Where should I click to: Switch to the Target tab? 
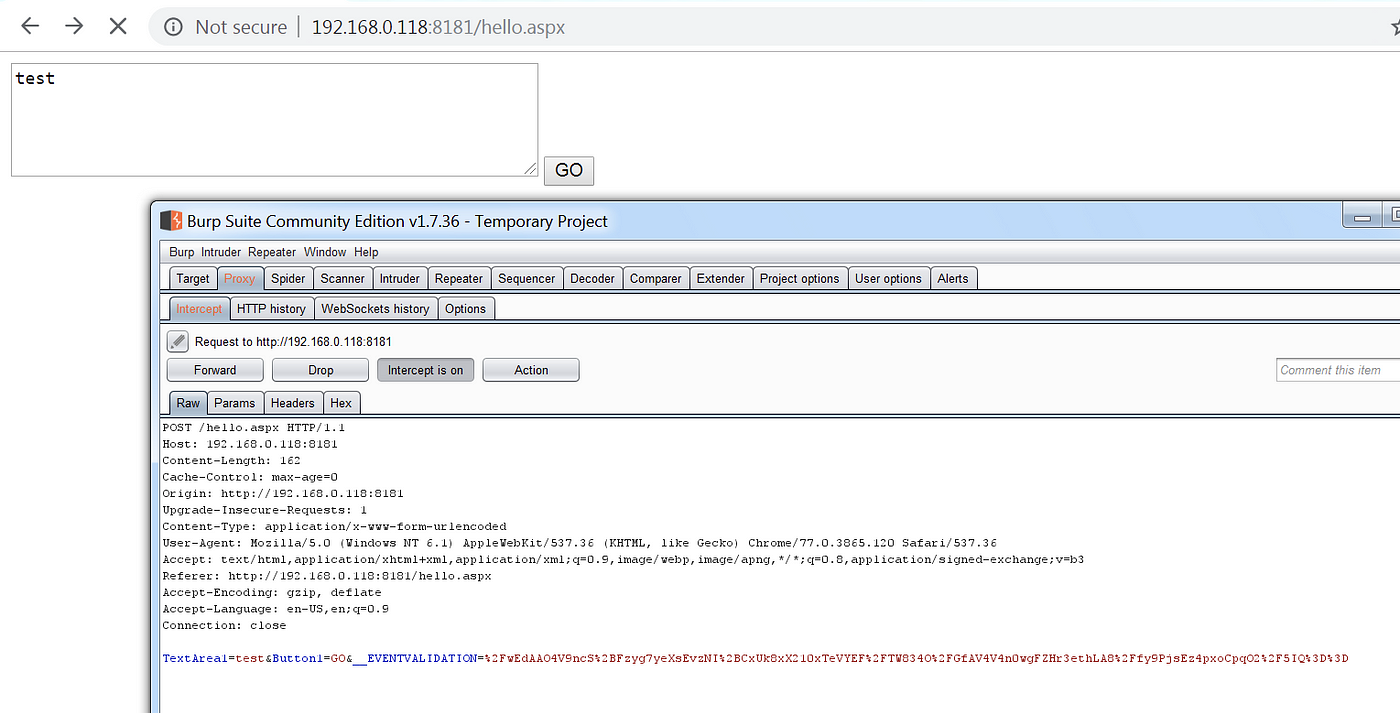pos(193,279)
